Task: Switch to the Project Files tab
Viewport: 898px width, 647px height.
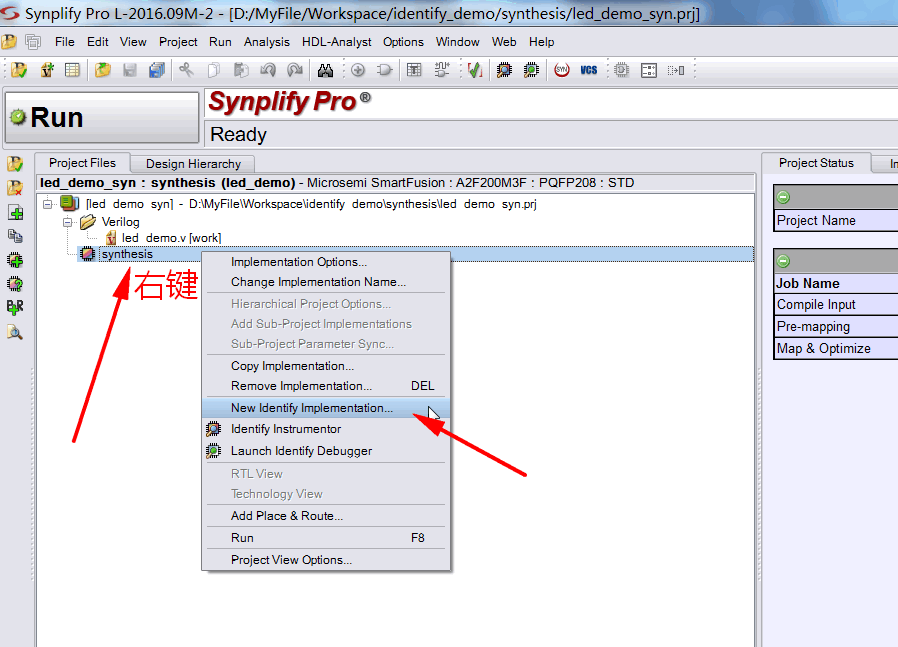Action: pos(82,163)
